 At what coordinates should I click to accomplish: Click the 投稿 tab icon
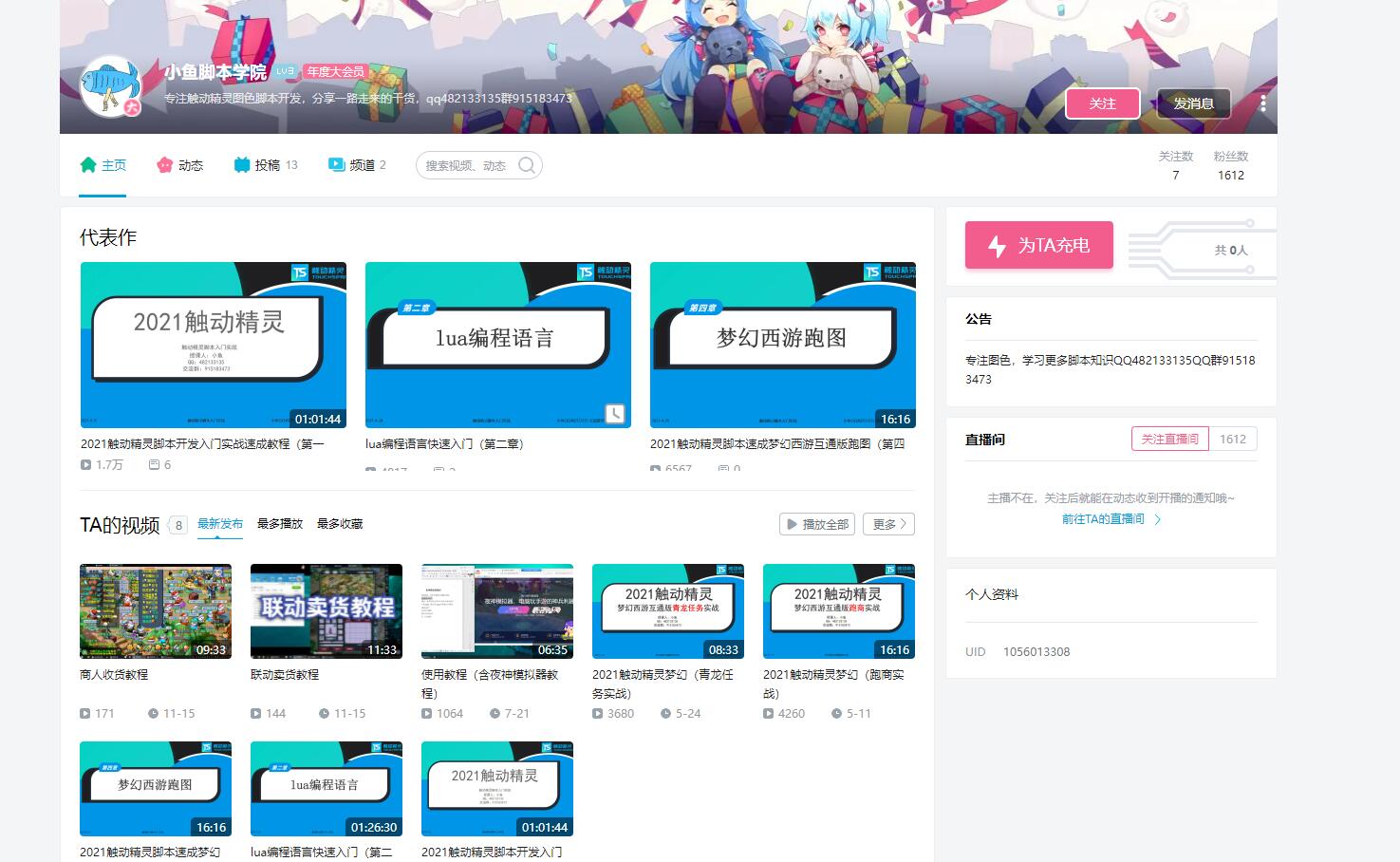242,165
